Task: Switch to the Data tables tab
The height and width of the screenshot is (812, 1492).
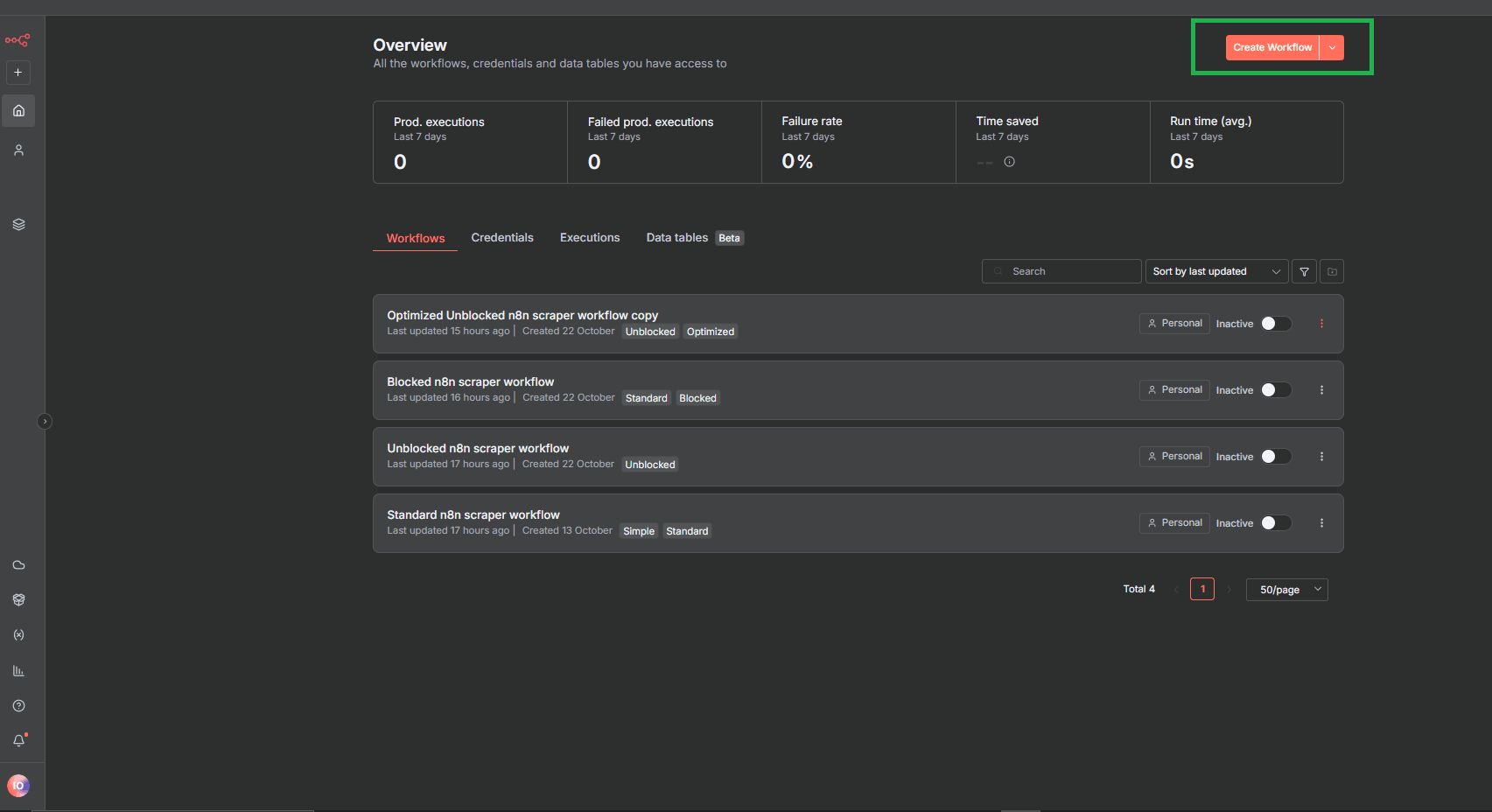Action: pyautogui.click(x=677, y=238)
